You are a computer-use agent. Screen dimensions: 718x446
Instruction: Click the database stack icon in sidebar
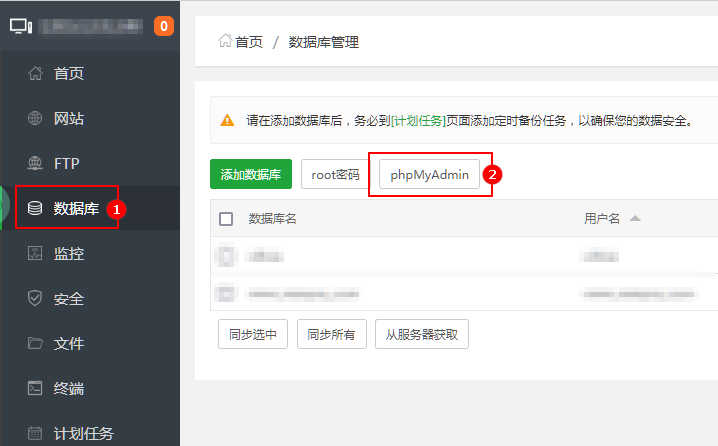click(x=35, y=208)
